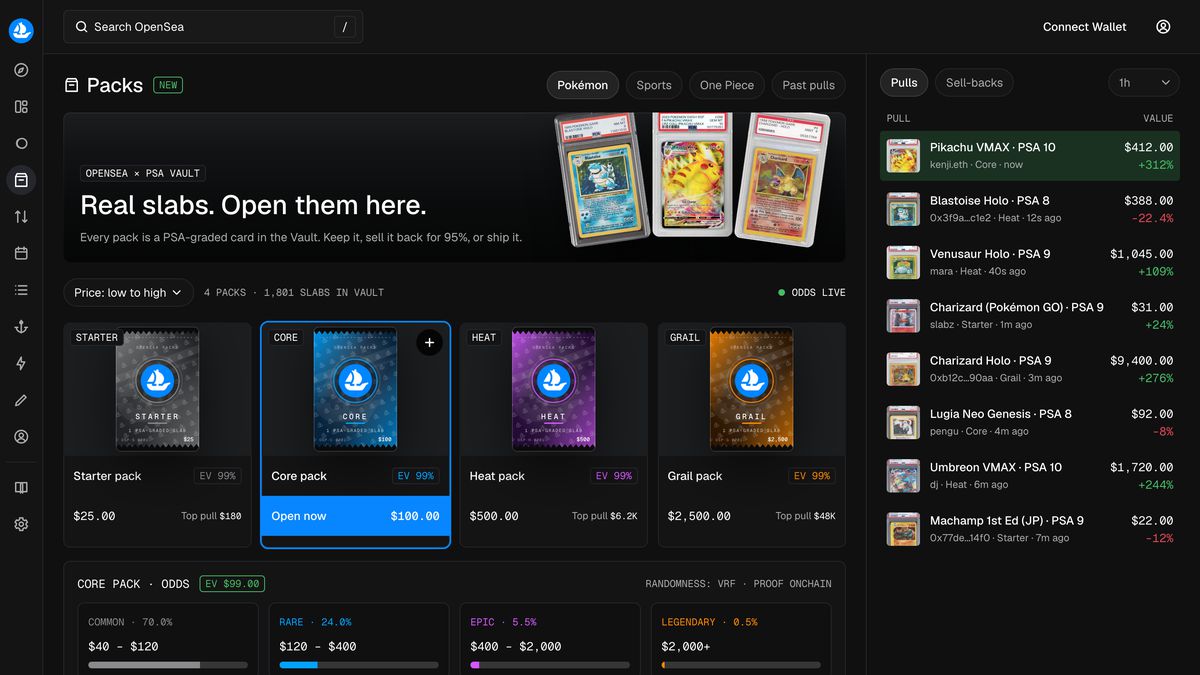
Task: Click the Packs box icon beside the heading
Action: [x=72, y=85]
